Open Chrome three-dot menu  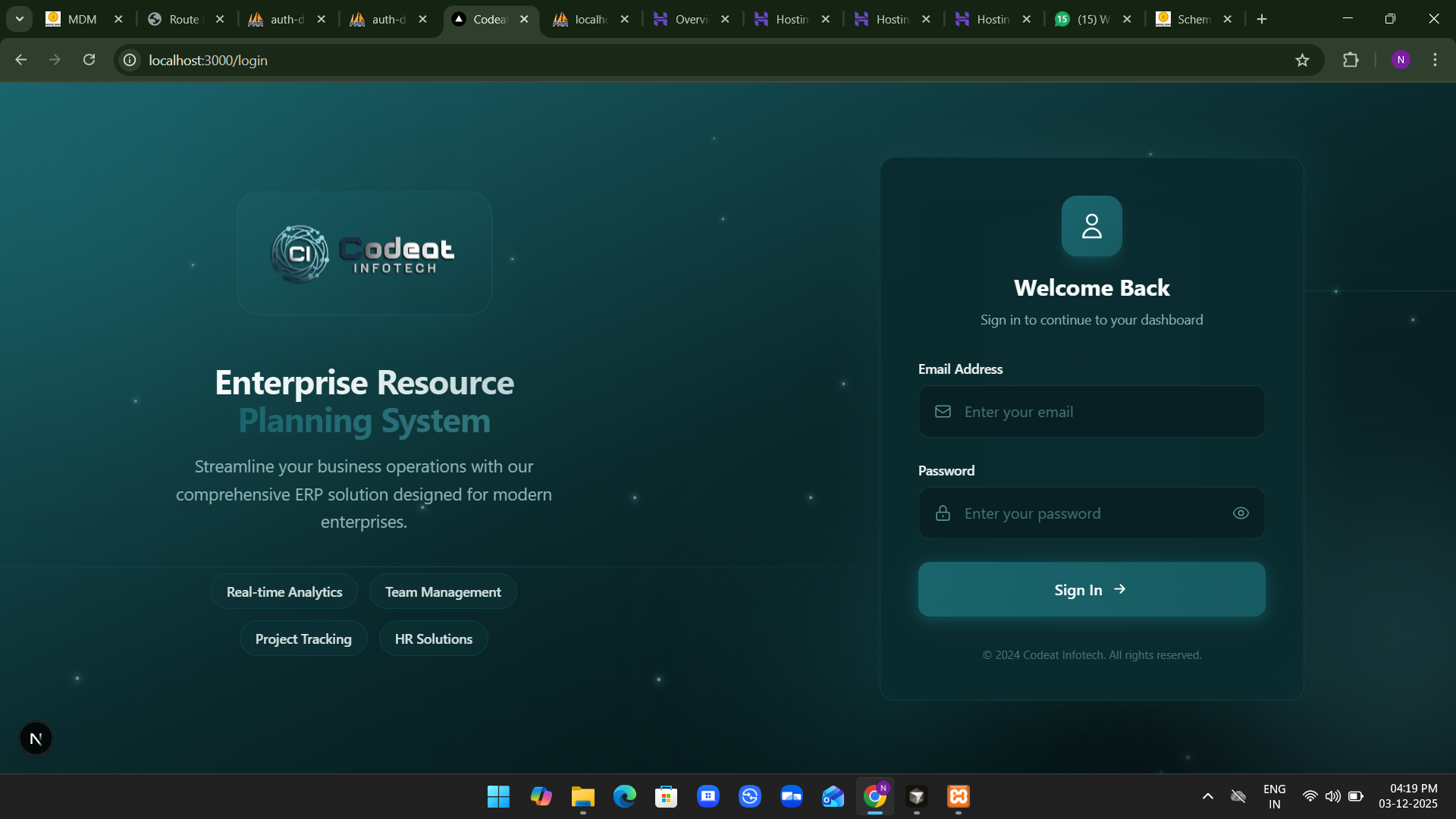point(1435,60)
